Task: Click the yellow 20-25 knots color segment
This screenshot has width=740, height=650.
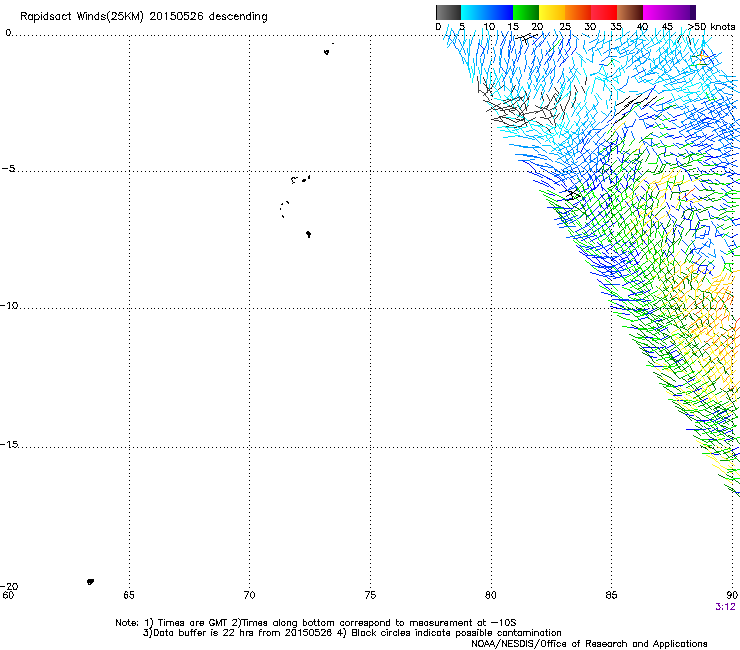Action: point(552,12)
